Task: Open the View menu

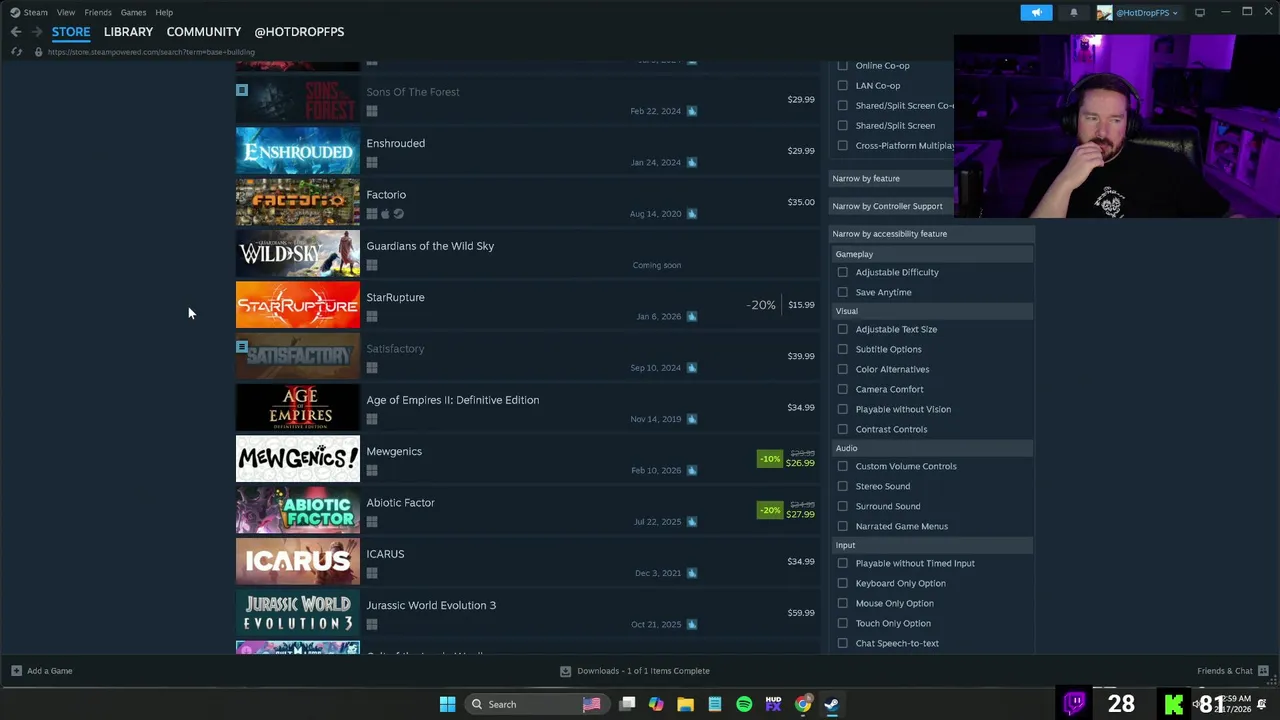Action: pos(65,12)
